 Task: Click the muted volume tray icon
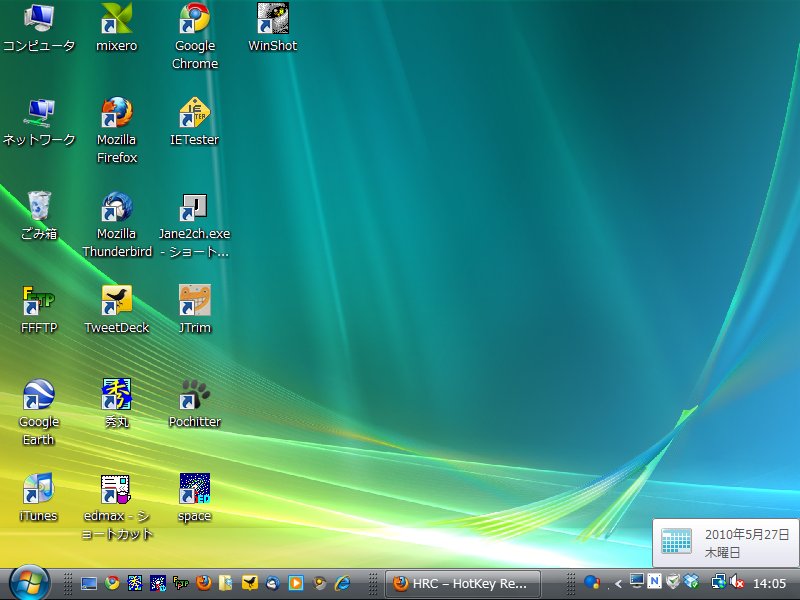point(737,581)
